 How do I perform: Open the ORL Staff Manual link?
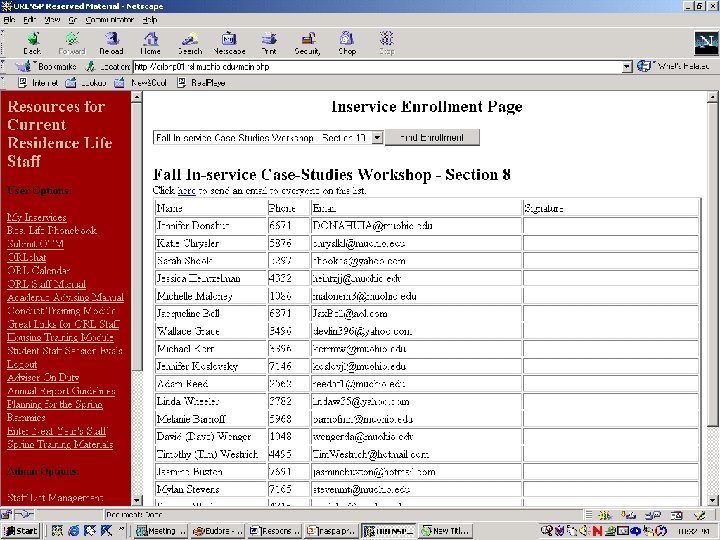coord(46,284)
